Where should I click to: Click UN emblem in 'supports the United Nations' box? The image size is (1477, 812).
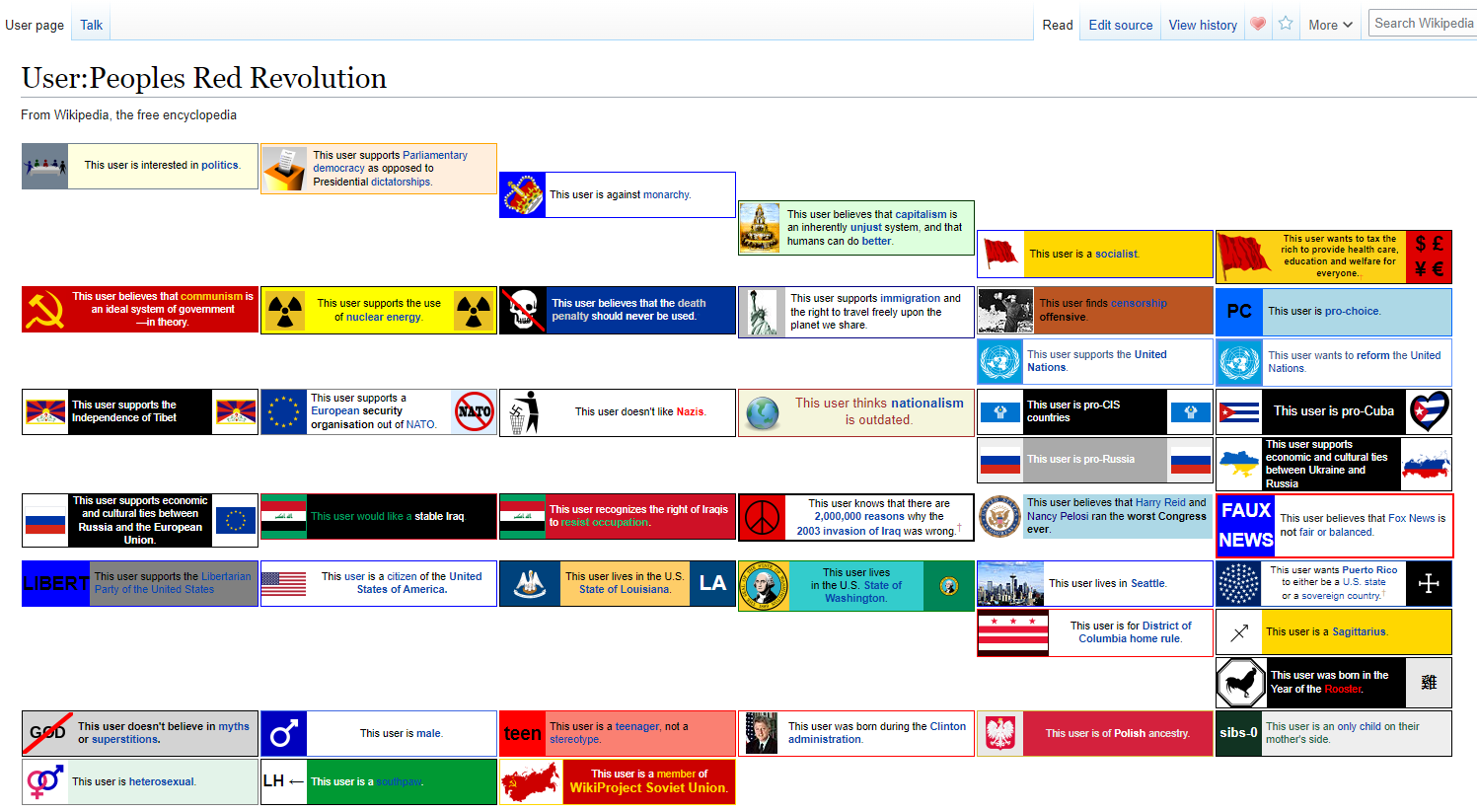999,362
